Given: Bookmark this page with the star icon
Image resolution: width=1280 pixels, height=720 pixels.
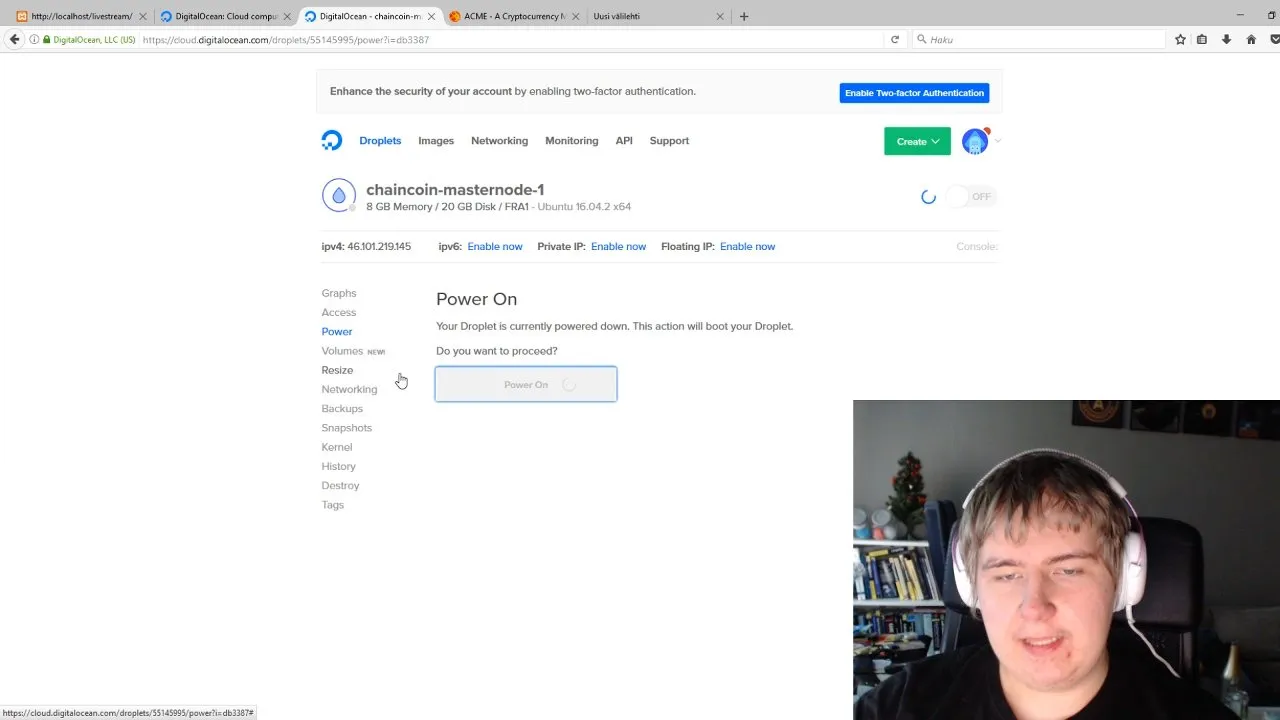Looking at the screenshot, I should [1180, 40].
